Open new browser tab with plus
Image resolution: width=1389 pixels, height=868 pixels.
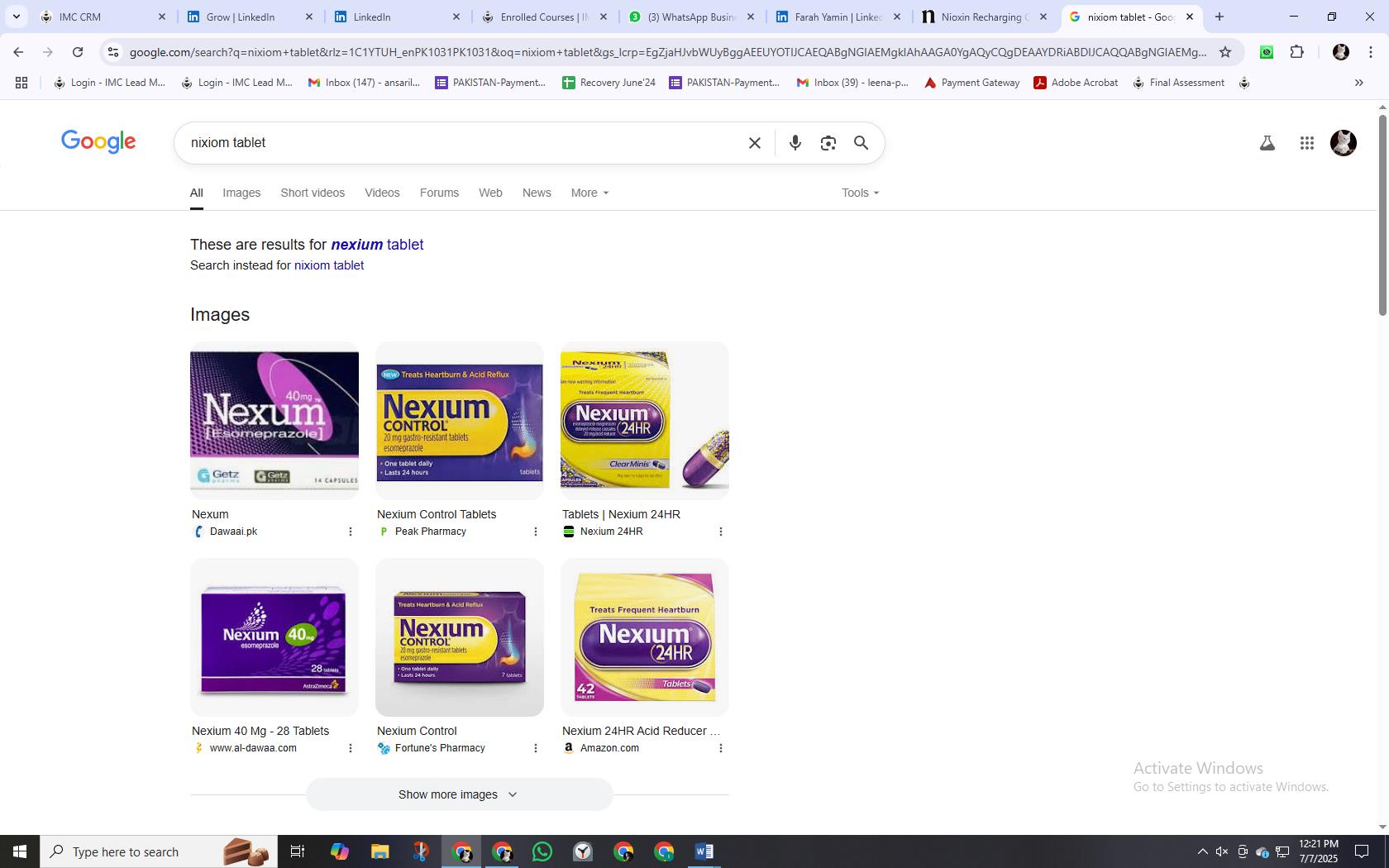coord(1219,17)
